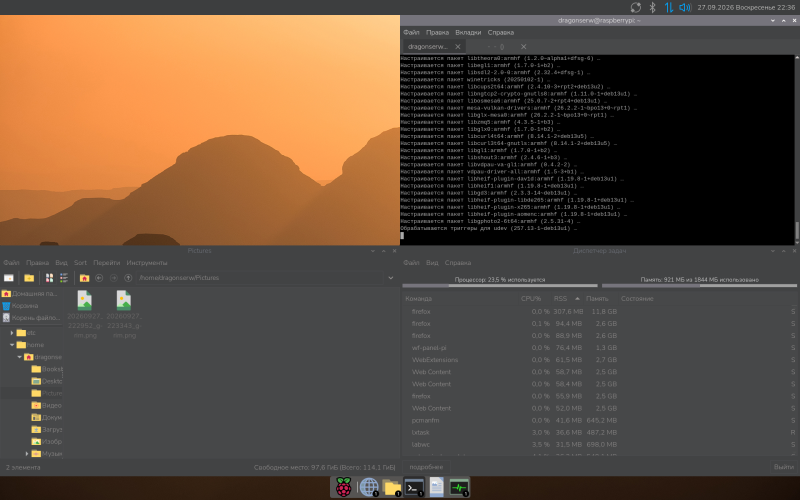
Task: Go forward using the right arrow in file manager
Action: click(x=114, y=278)
